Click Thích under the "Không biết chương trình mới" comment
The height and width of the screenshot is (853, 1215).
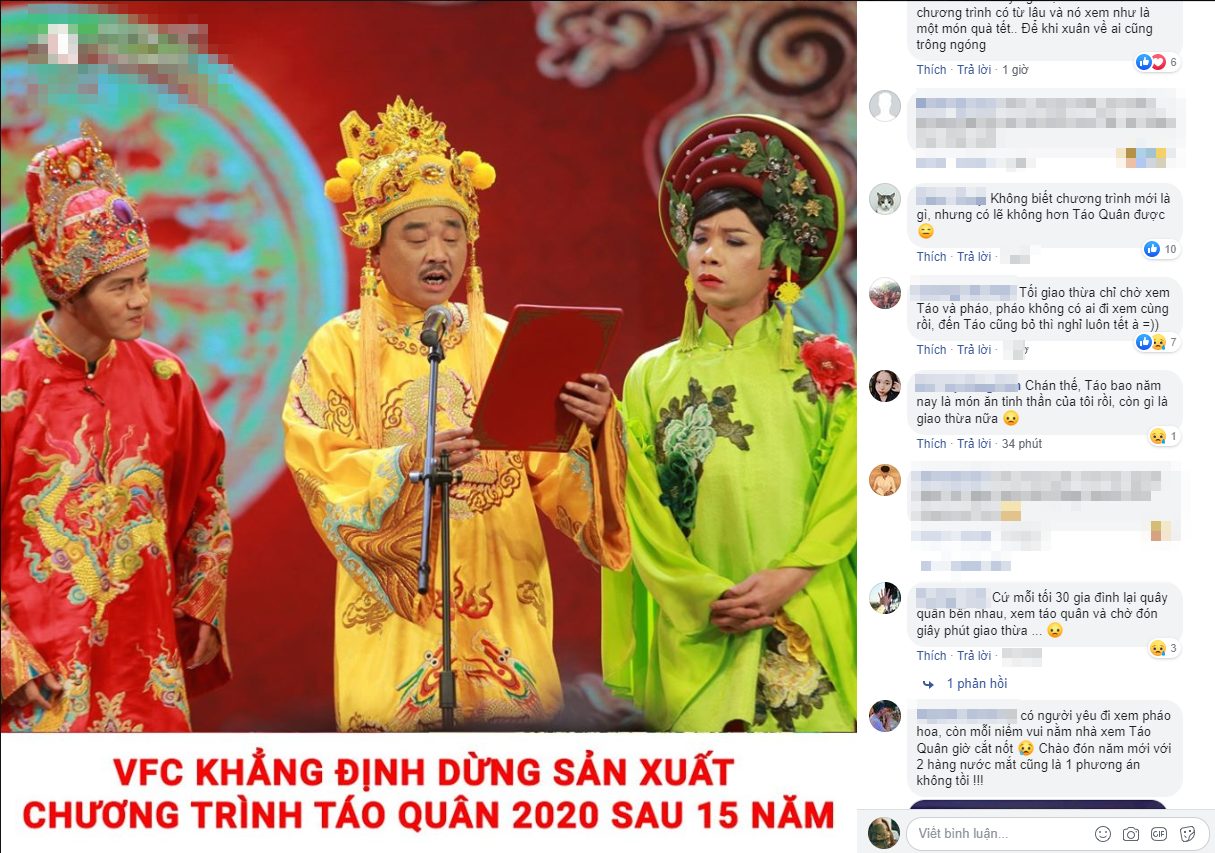931,257
